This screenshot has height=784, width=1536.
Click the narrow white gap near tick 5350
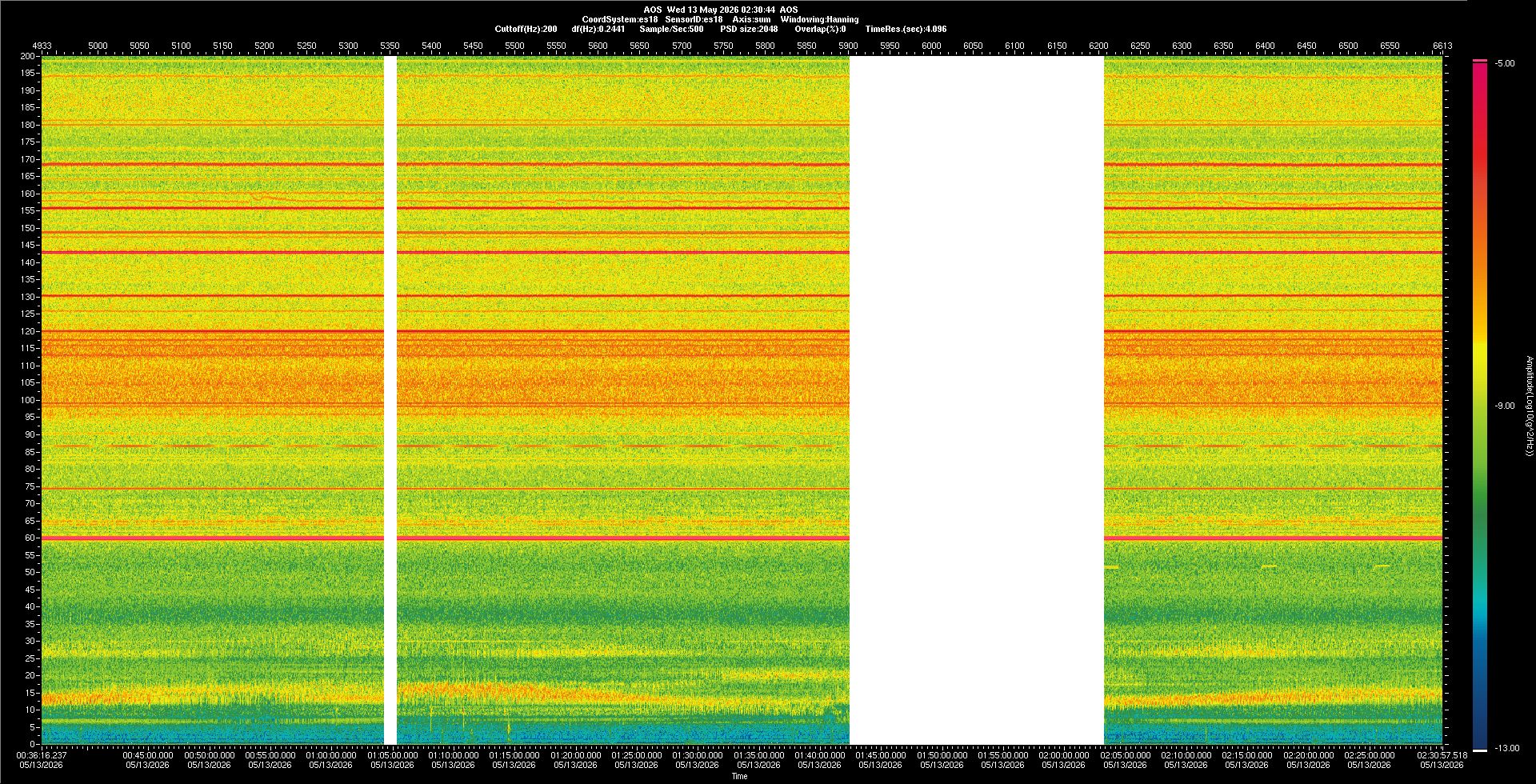pos(390,400)
